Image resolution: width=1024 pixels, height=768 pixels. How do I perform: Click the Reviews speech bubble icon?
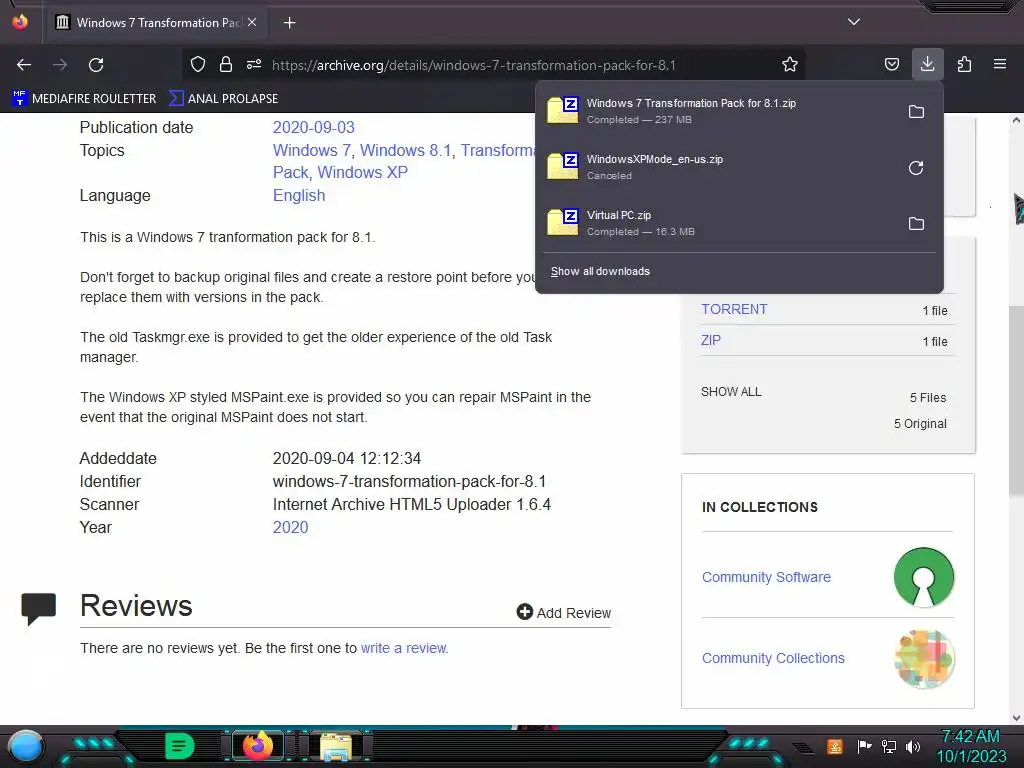pyautogui.click(x=39, y=608)
